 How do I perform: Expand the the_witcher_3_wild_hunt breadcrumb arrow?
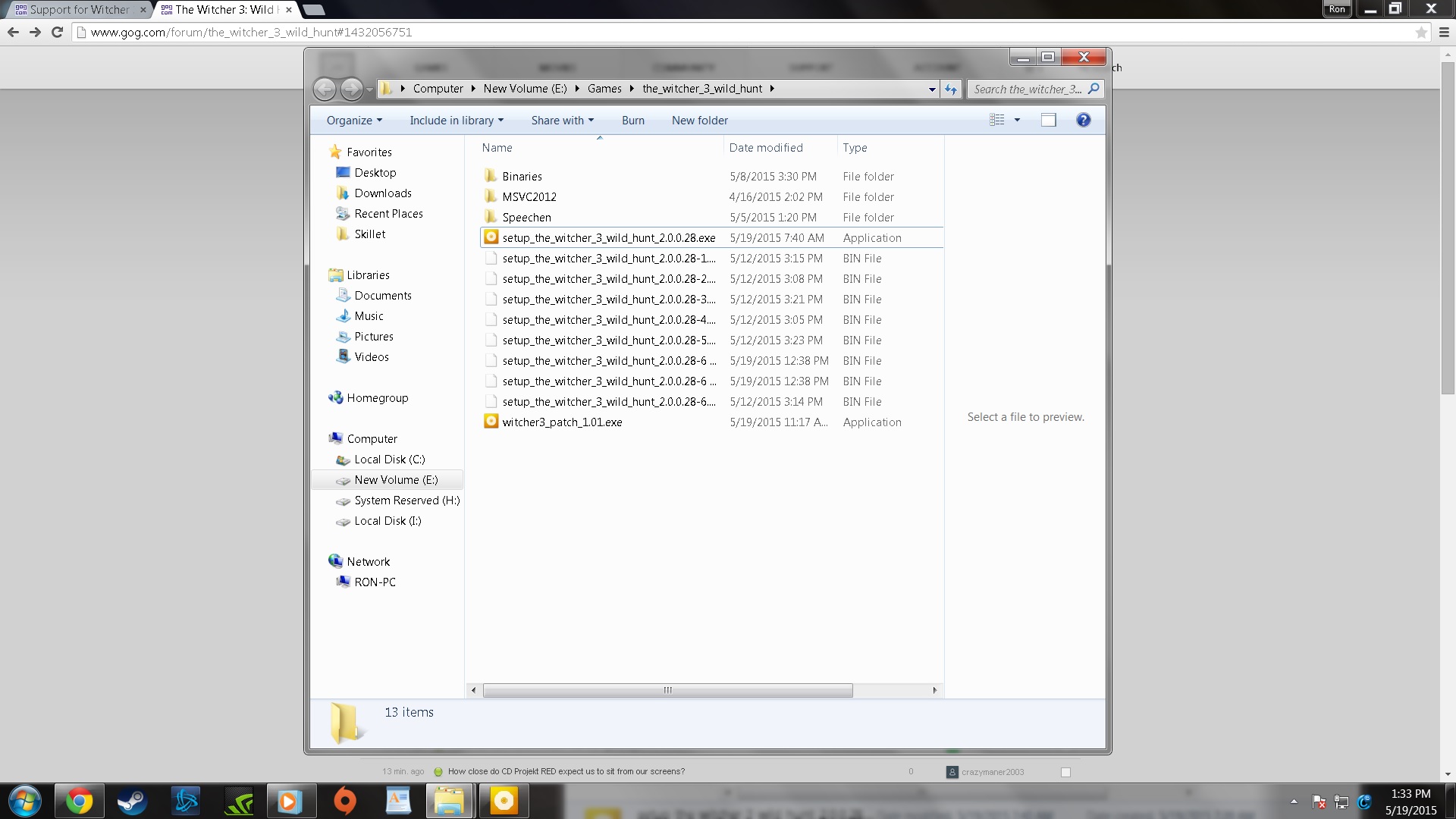772,89
